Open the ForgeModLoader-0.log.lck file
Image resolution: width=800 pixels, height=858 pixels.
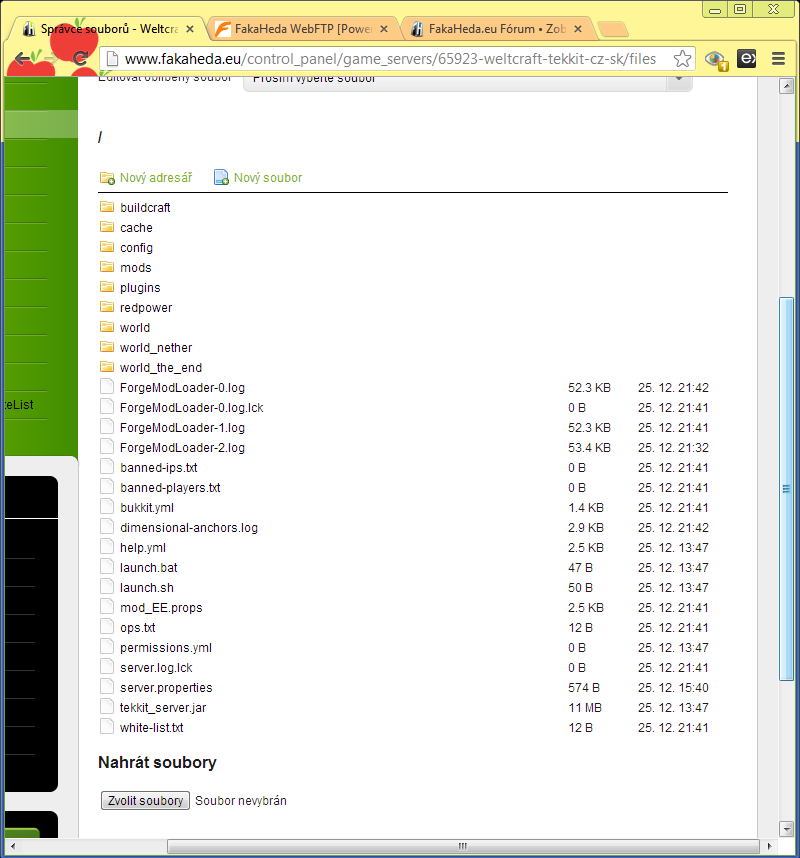[192, 408]
